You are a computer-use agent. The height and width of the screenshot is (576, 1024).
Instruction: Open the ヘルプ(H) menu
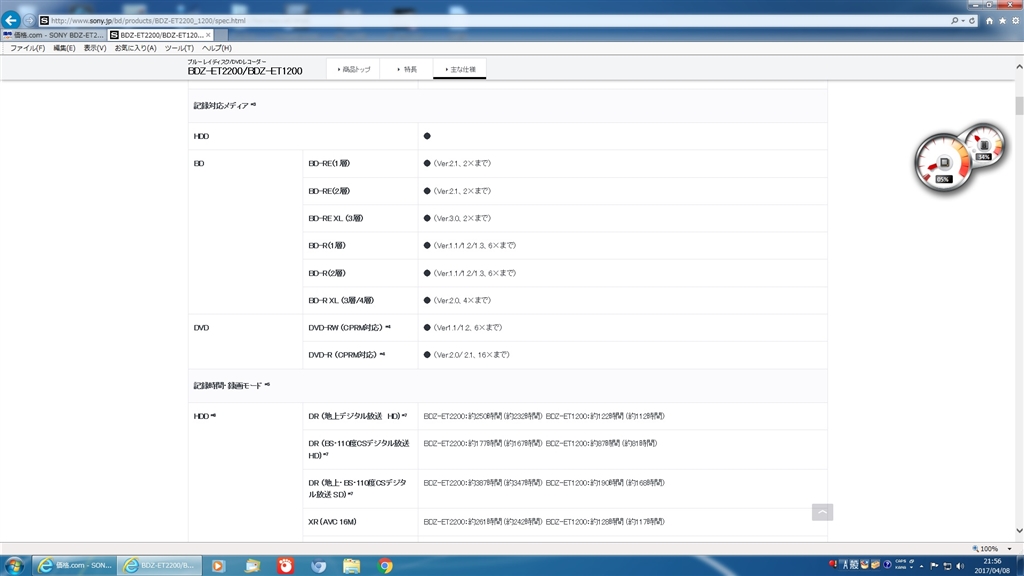click(217, 48)
